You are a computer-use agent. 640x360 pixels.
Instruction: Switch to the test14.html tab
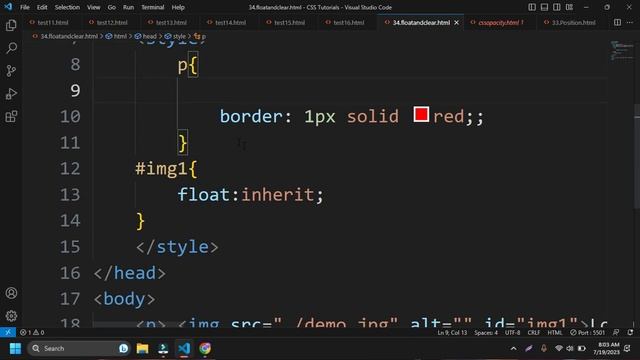point(230,22)
